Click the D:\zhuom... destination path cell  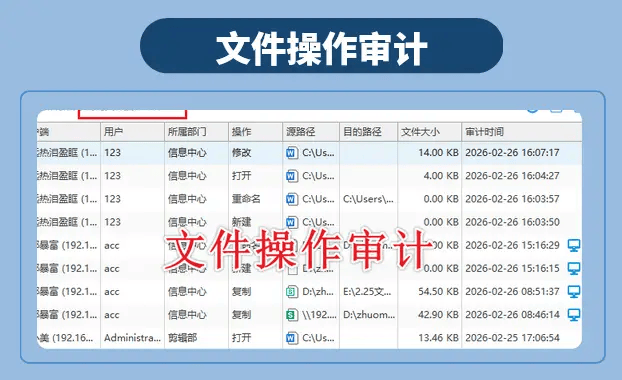pos(369,315)
